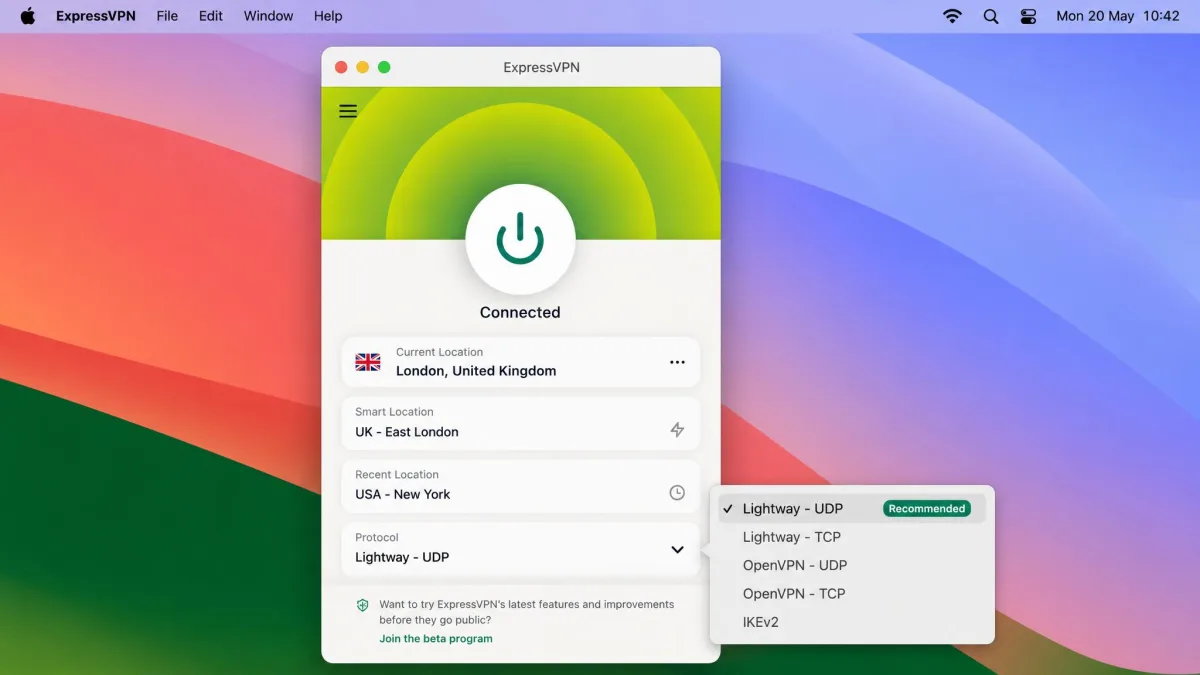This screenshot has width=1200, height=675.
Task: Open the Edit menu
Action: (x=211, y=16)
